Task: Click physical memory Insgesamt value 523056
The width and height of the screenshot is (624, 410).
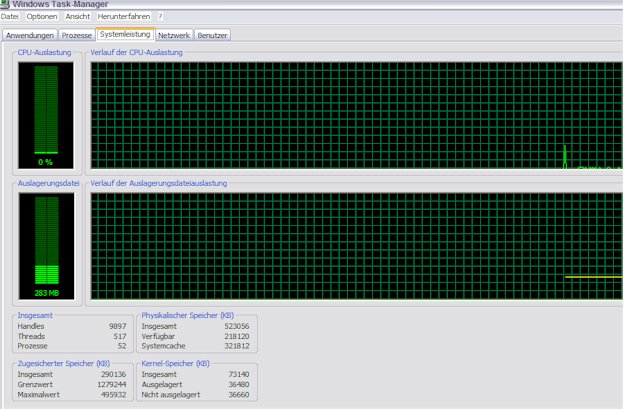Action: coord(237,326)
